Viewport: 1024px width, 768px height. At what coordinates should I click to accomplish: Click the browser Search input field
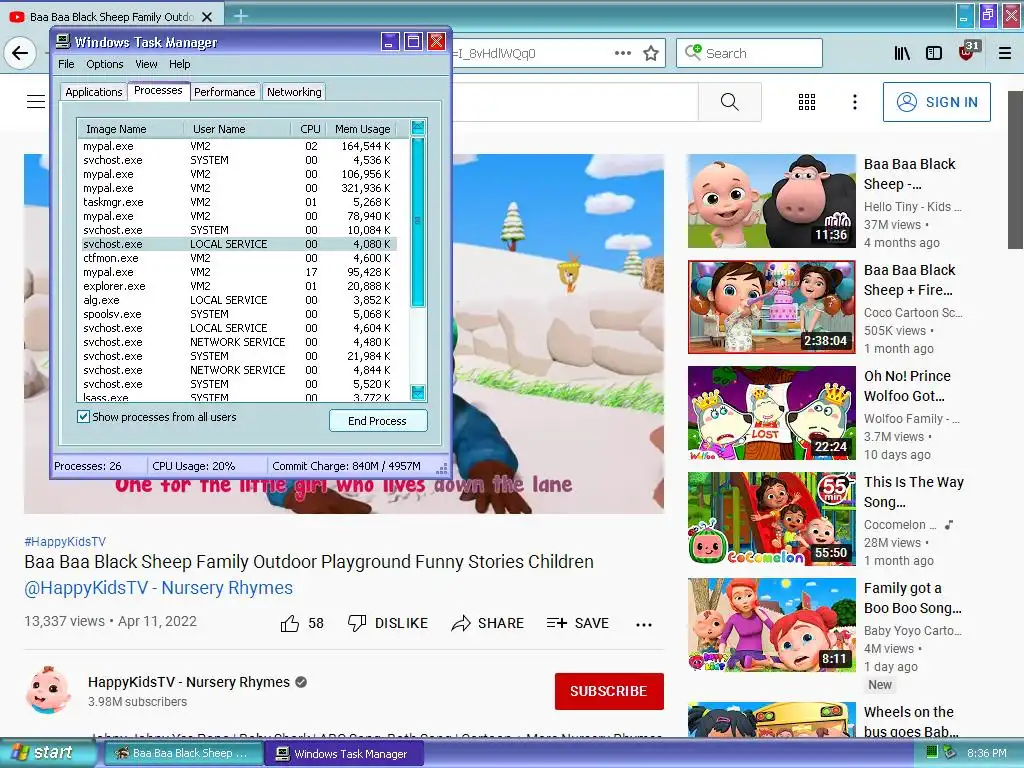(x=749, y=54)
